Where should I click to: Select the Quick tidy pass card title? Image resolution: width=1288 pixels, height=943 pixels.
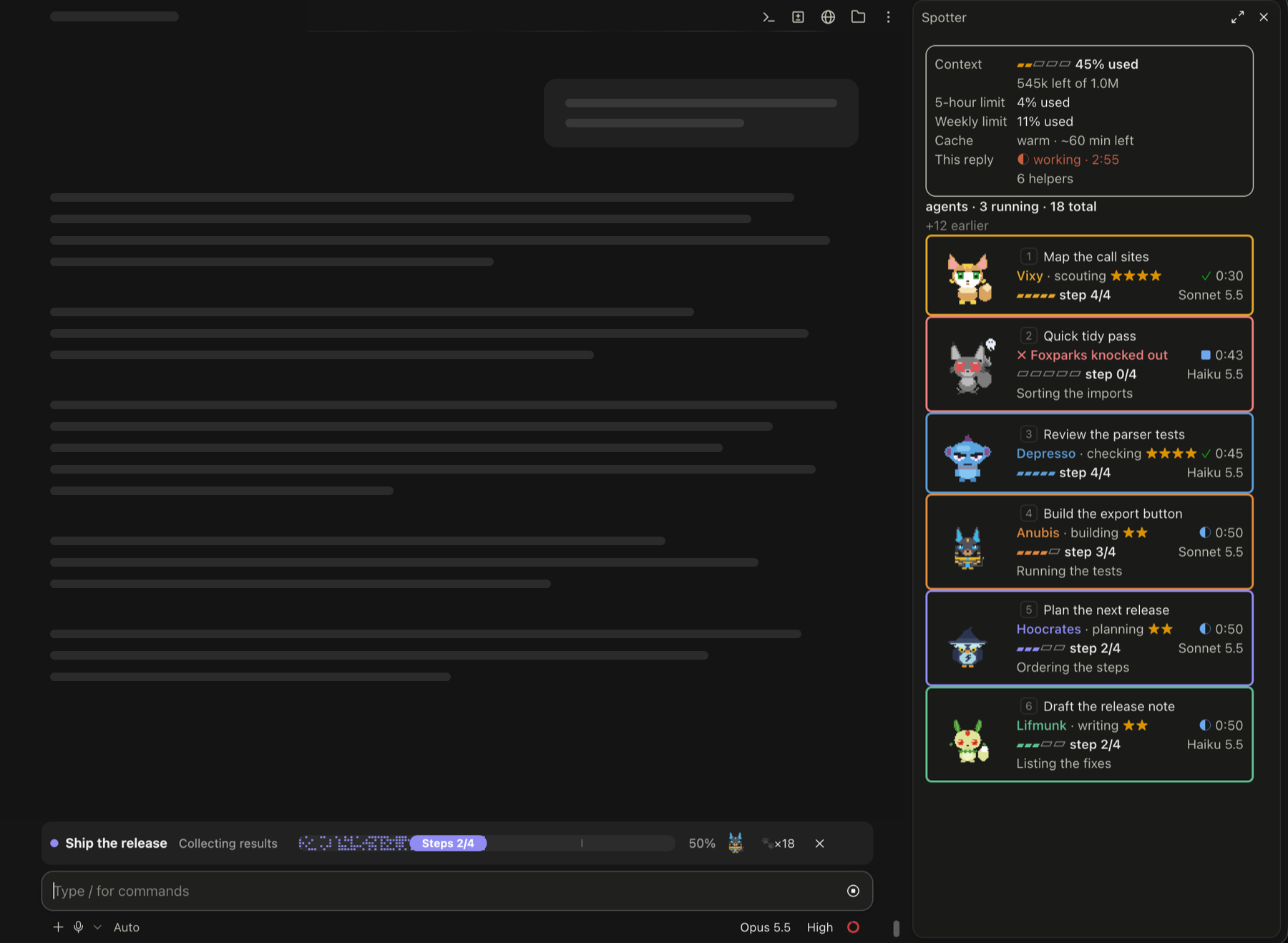(1089, 336)
